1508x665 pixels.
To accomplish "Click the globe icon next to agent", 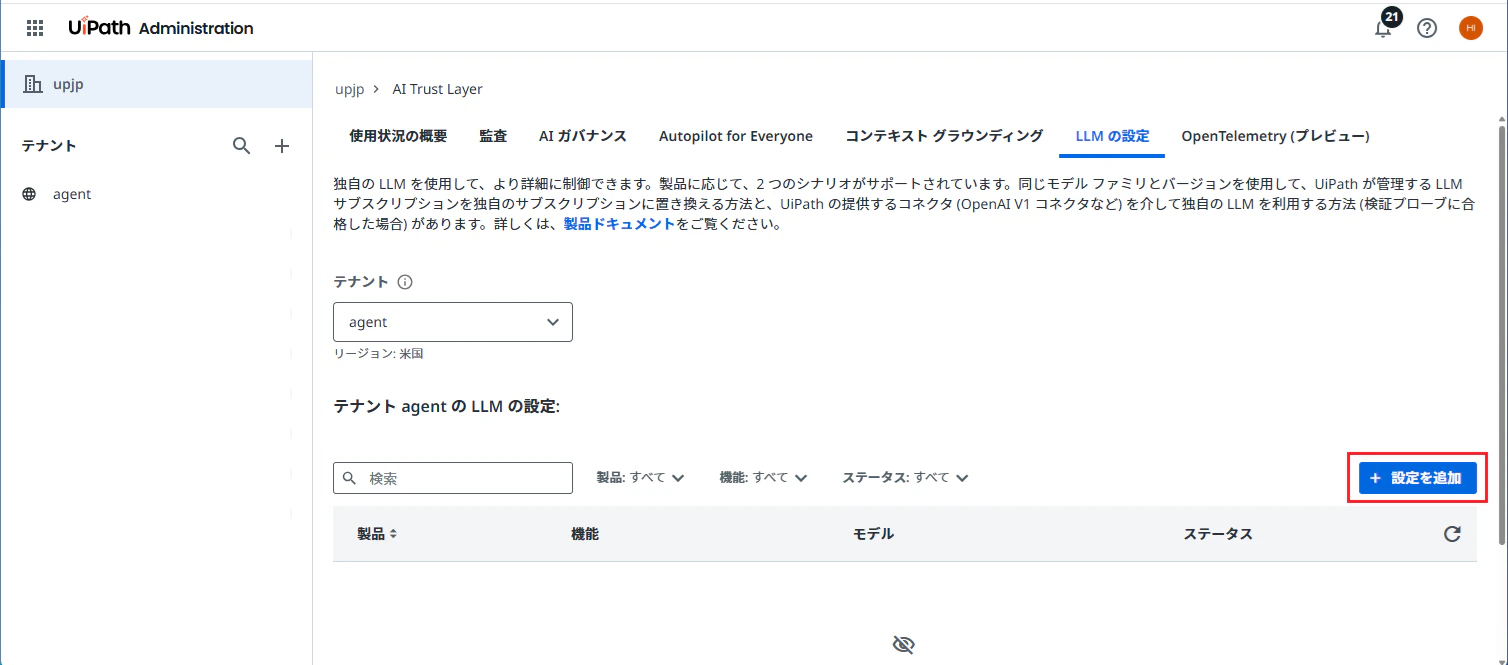I will tap(29, 194).
